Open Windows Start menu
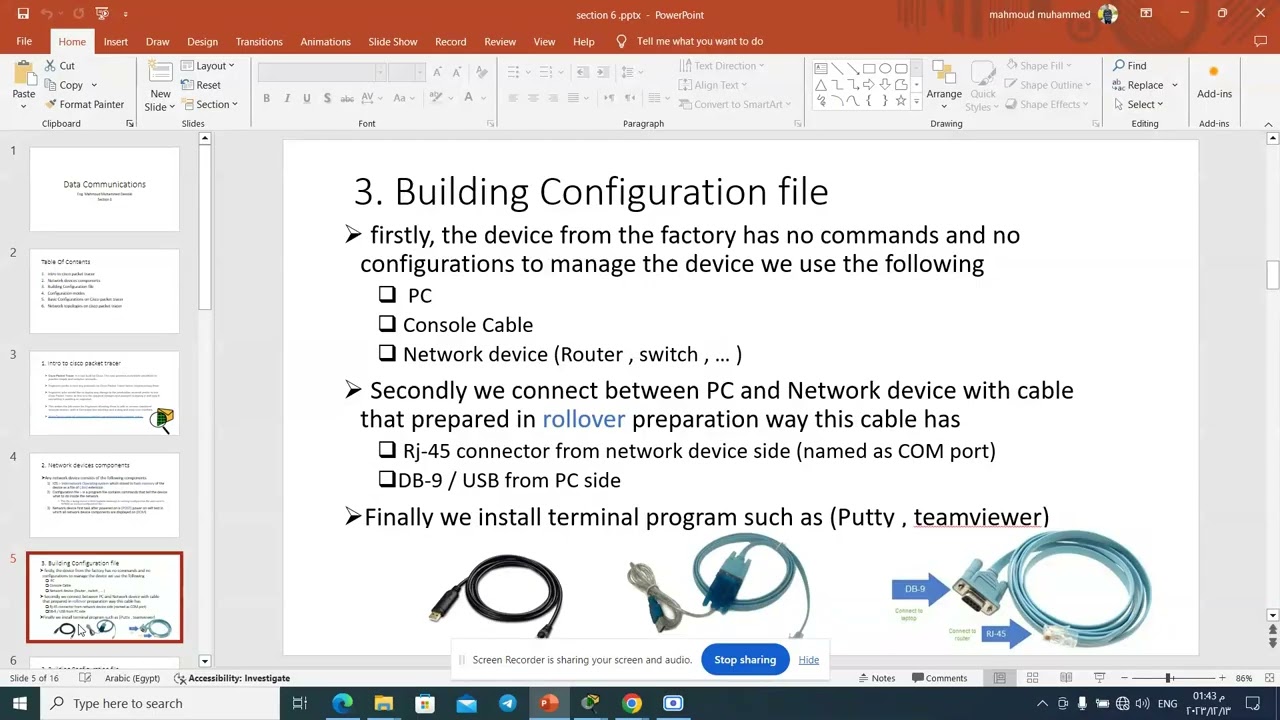Image resolution: width=1280 pixels, height=720 pixels. [20, 703]
